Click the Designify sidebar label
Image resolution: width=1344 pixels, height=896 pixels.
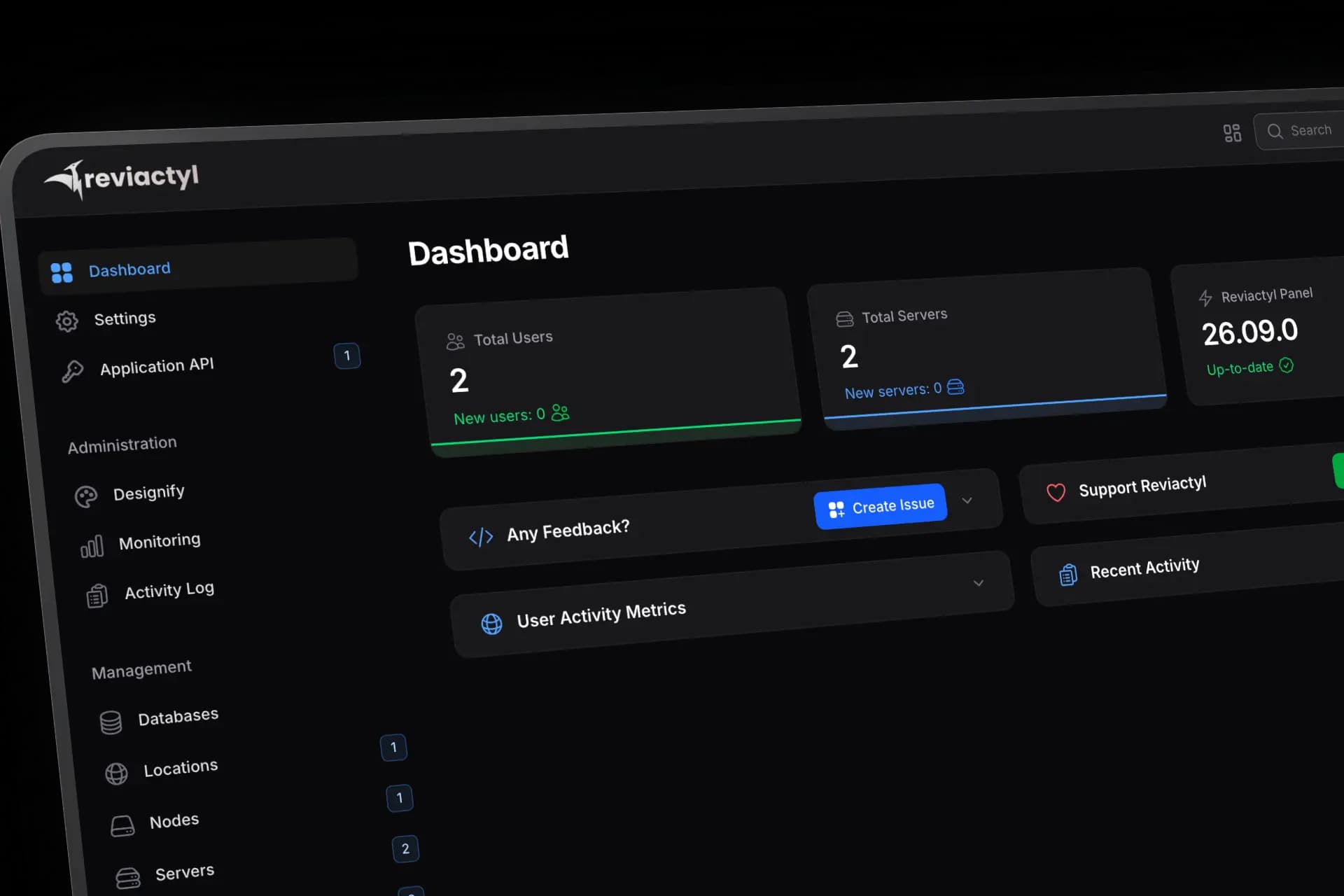pos(149,493)
